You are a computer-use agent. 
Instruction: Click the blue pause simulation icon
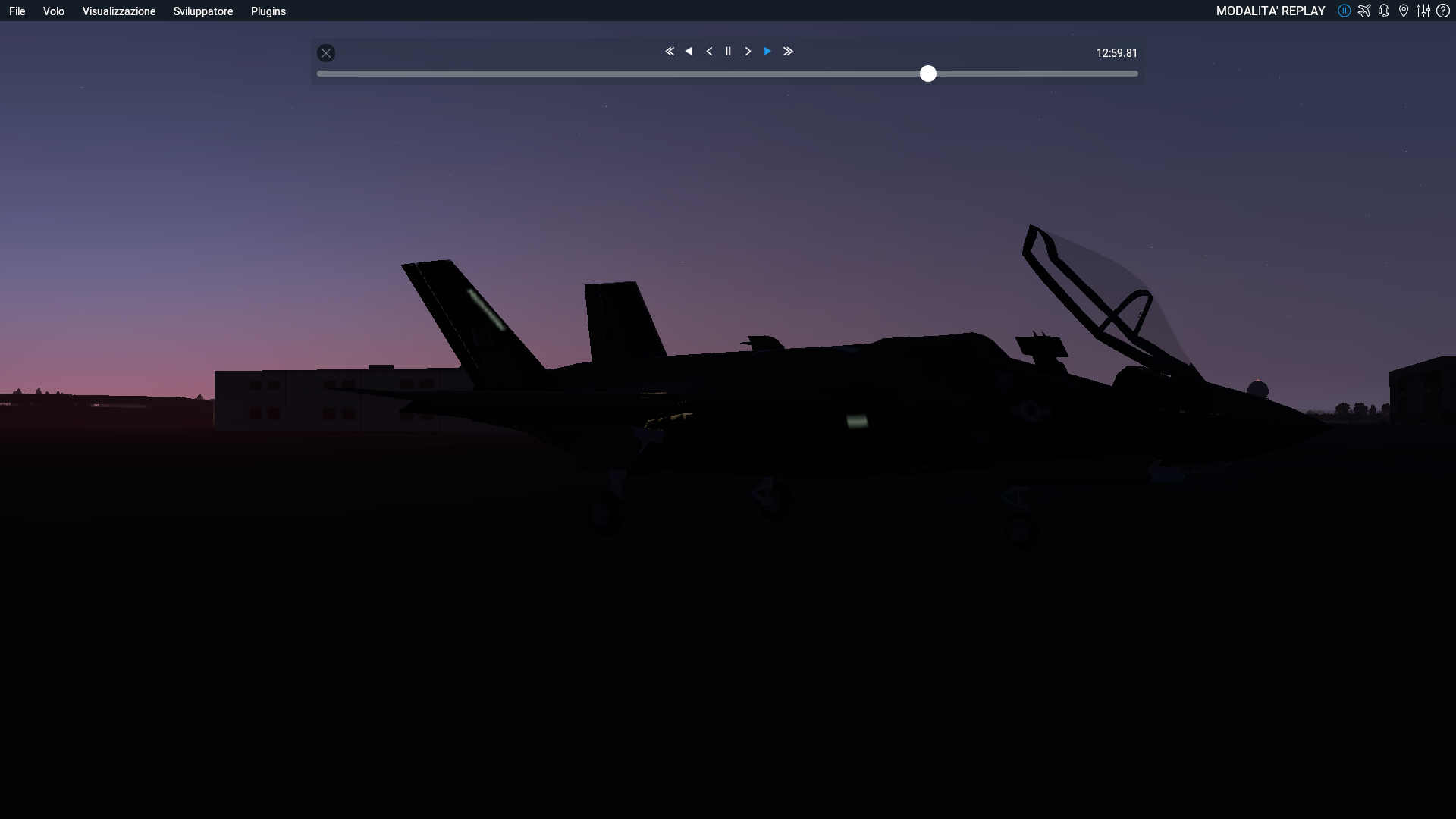point(1344,11)
